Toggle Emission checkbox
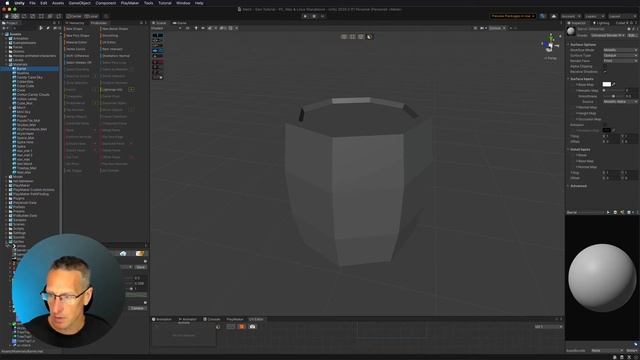Image resolution: width=640 pixels, height=360 pixels. click(x=605, y=125)
